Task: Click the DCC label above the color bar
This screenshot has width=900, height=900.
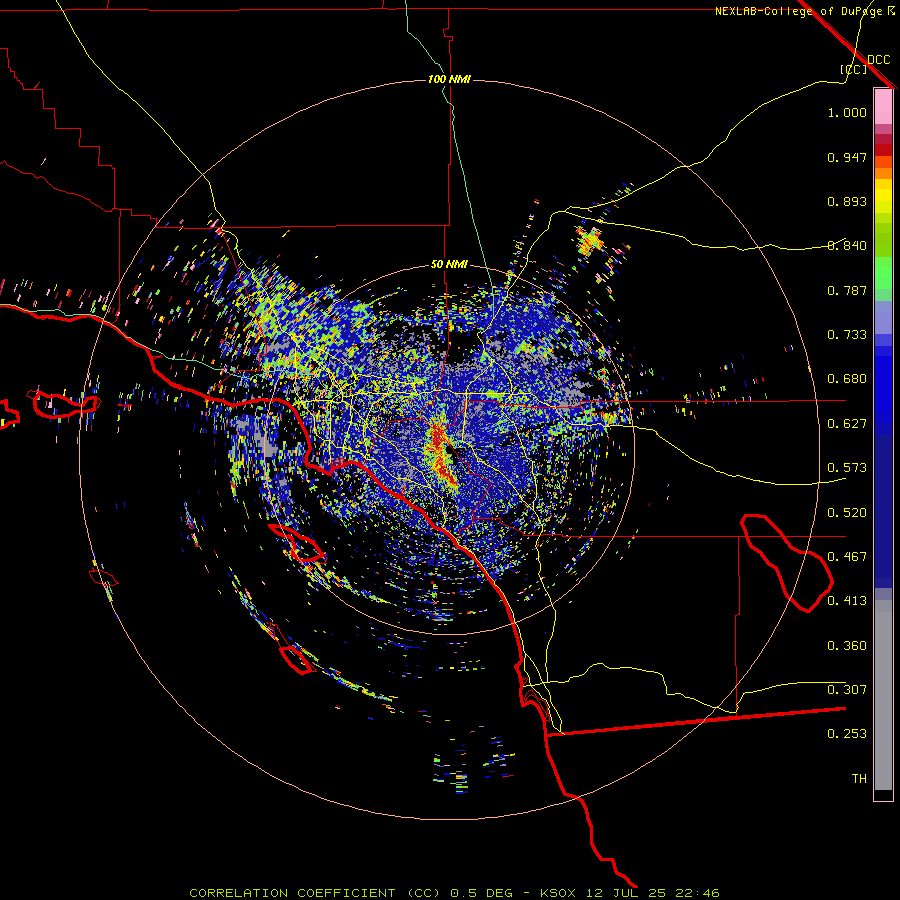Action: (x=879, y=60)
